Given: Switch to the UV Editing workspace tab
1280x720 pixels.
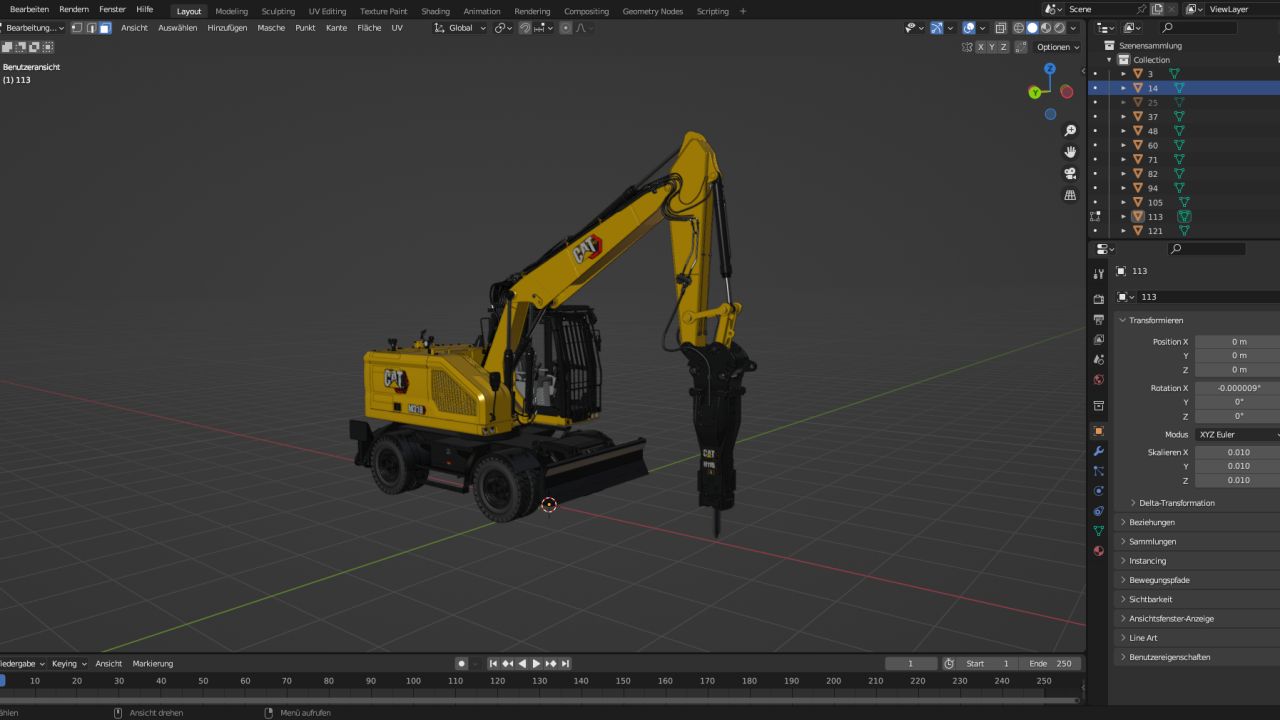Looking at the screenshot, I should [327, 11].
